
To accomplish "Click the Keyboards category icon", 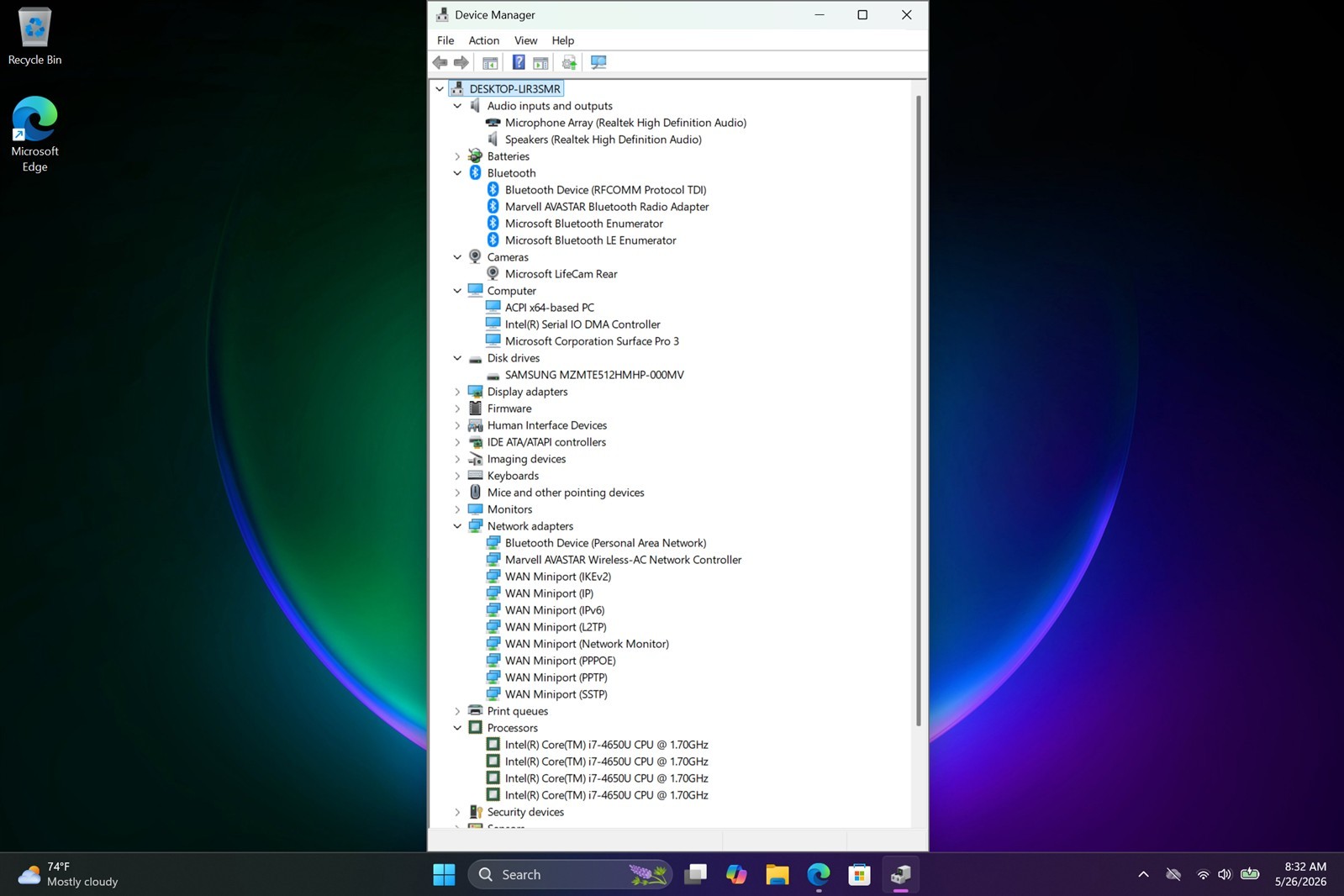I will (476, 476).
